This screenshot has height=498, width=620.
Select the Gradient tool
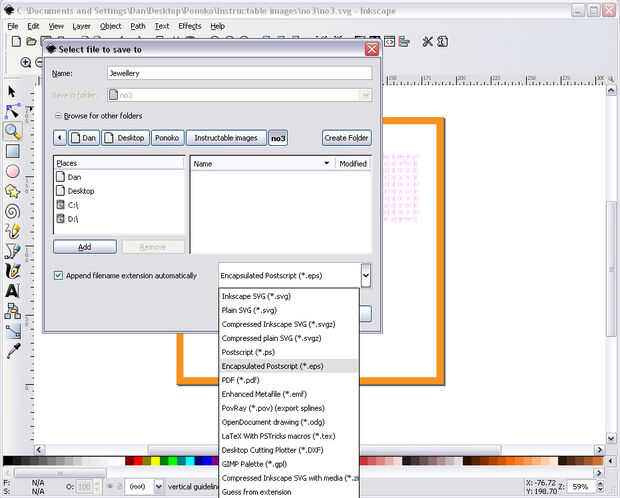[13, 331]
